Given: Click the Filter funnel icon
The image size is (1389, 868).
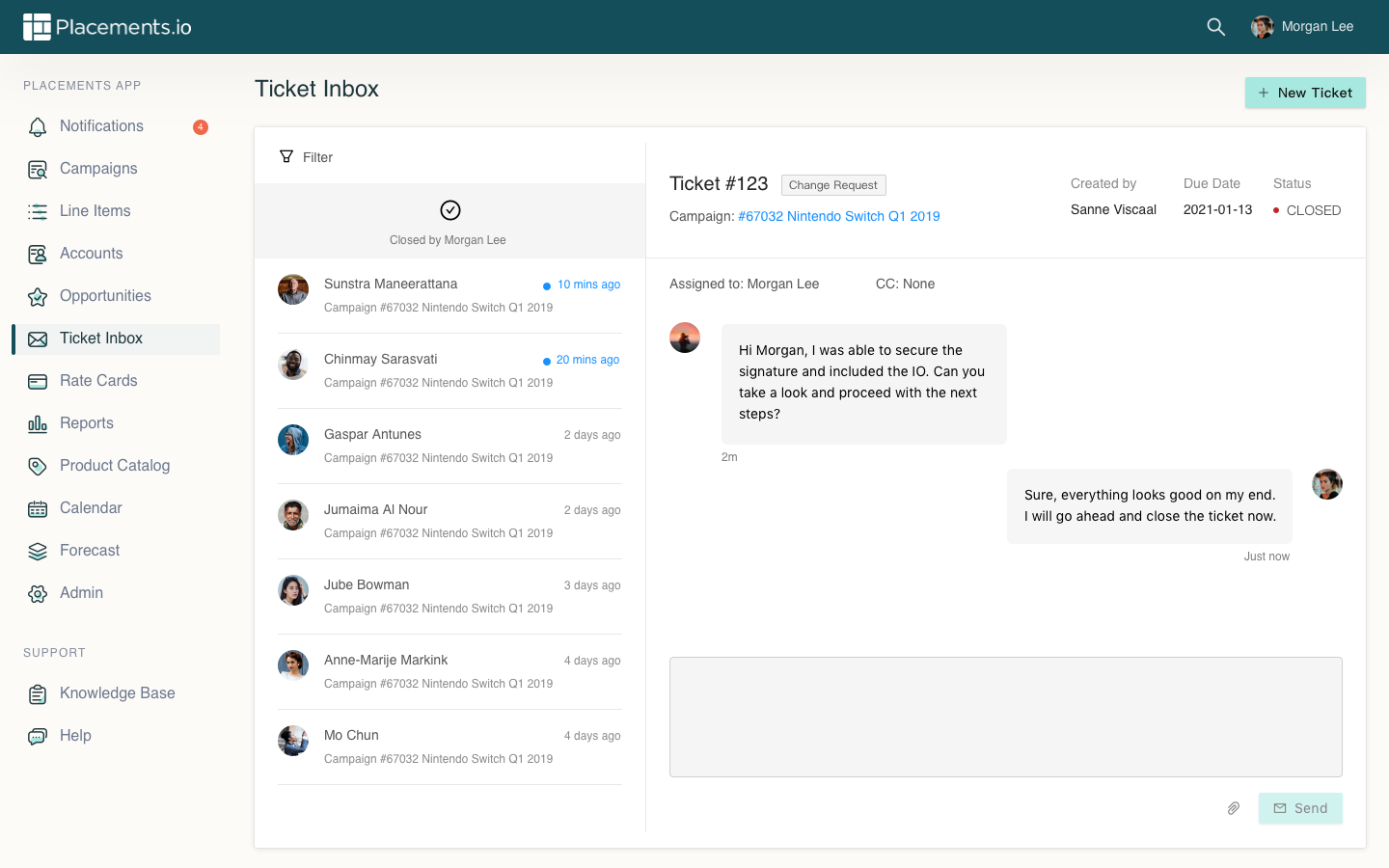Looking at the screenshot, I should (x=286, y=156).
